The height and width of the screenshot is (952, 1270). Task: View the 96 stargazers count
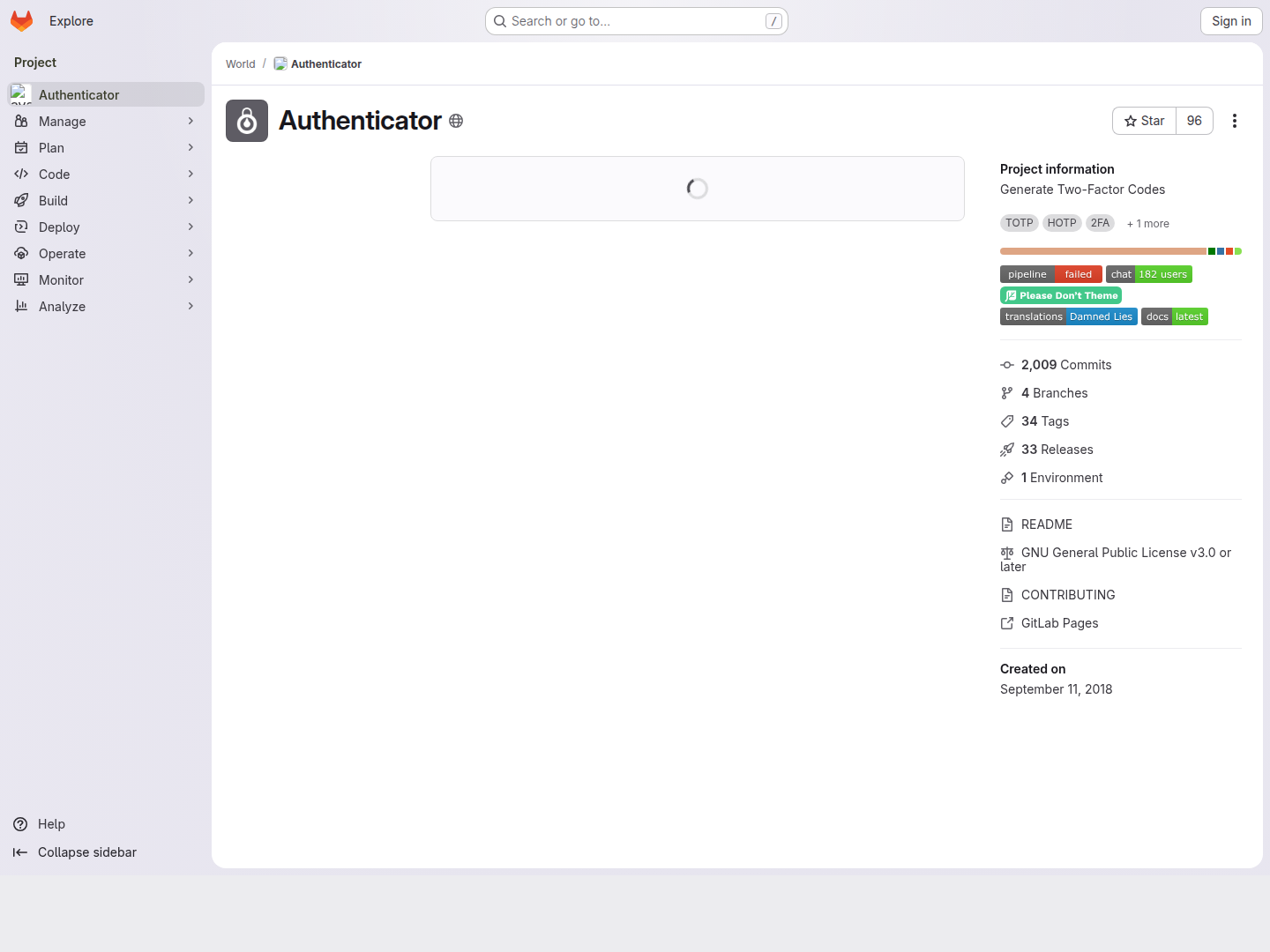tap(1194, 121)
